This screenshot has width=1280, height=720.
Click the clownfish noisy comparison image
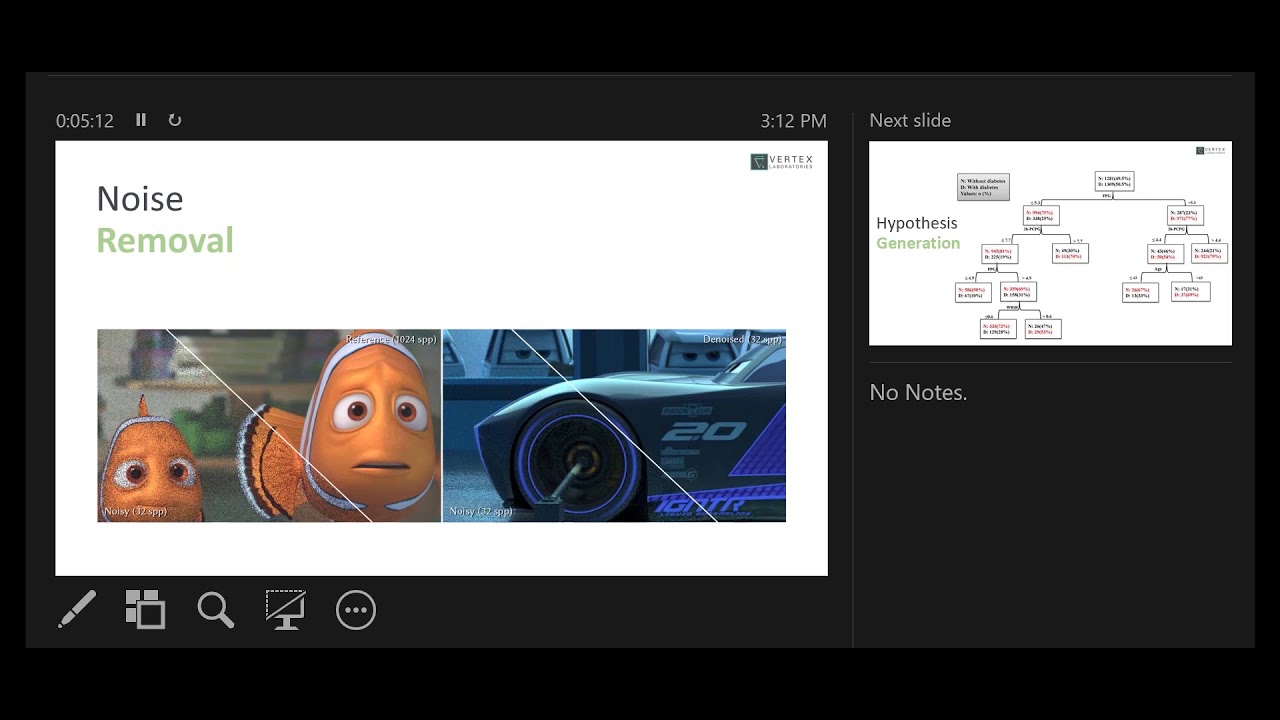[269, 425]
